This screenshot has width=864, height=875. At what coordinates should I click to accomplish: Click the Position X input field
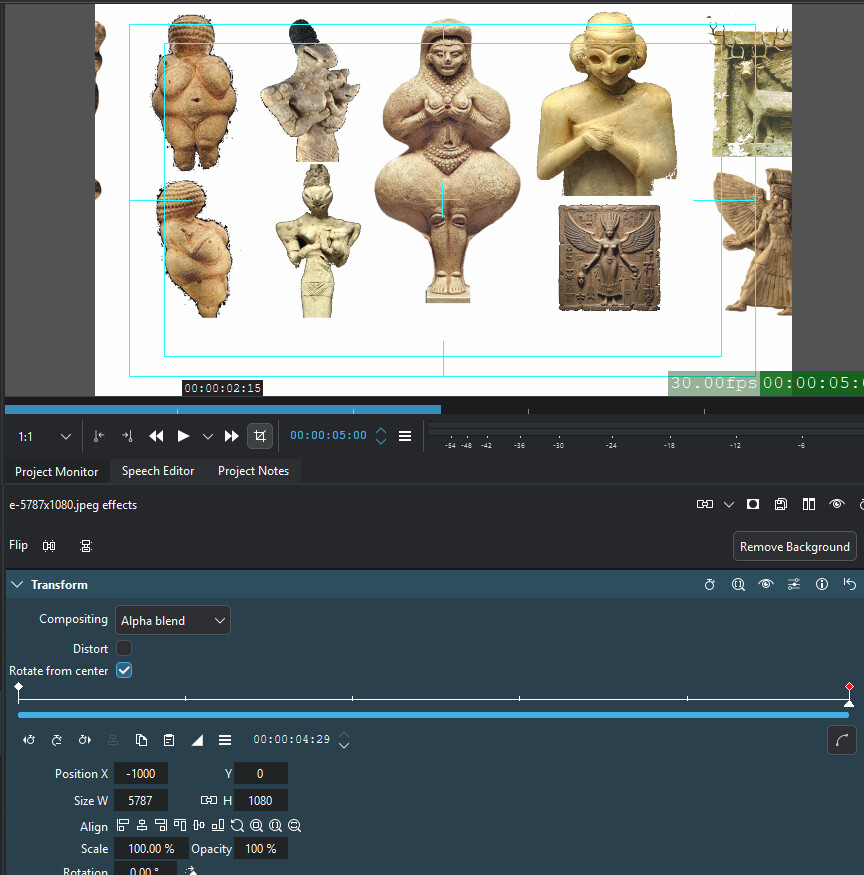point(141,774)
